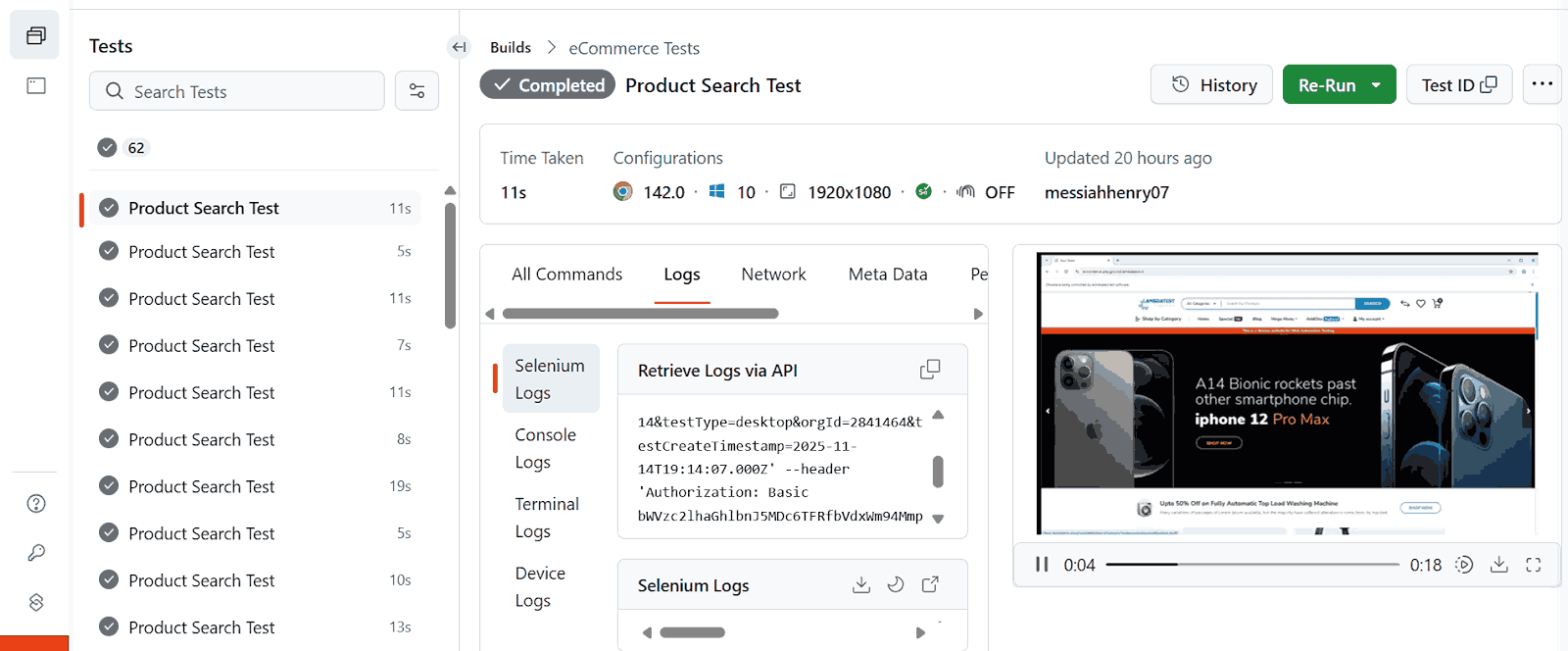The width and height of the screenshot is (1568, 651).
Task: Switch to Logs tab
Action: (682, 275)
